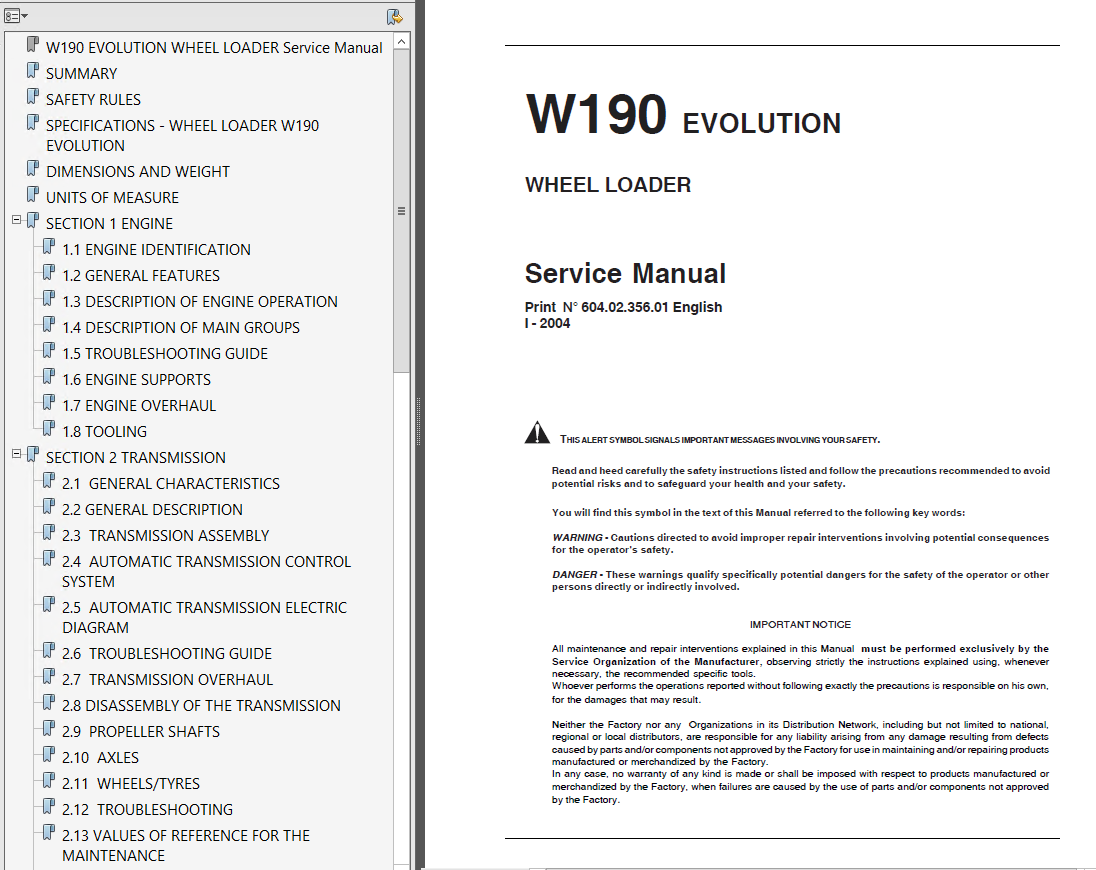Click the expand current bookmark icon

pyautogui.click(x=395, y=17)
